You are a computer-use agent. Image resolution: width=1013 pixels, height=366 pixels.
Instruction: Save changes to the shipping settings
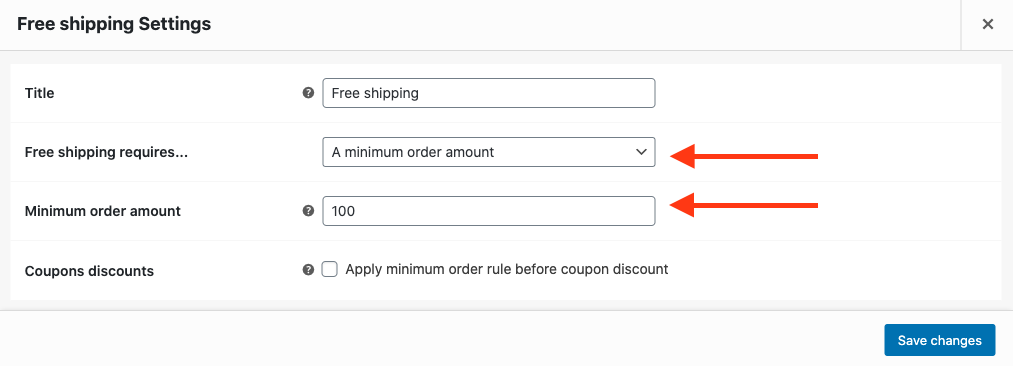tap(939, 340)
